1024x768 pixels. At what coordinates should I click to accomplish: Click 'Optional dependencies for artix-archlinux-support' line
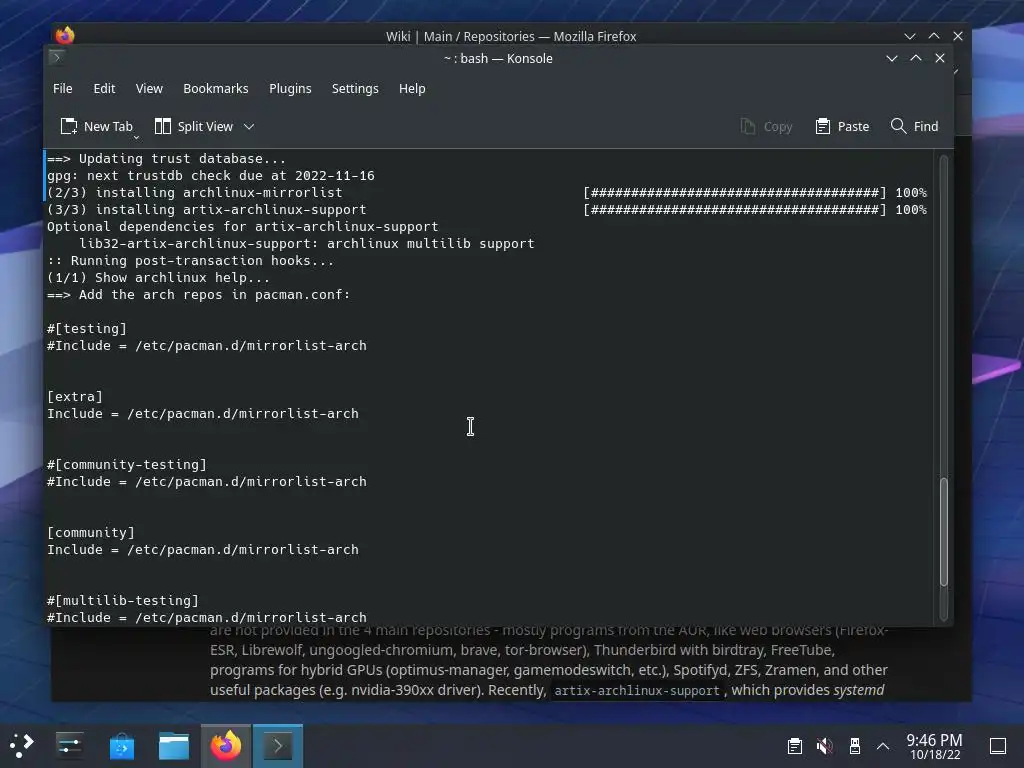pyautogui.click(x=242, y=227)
